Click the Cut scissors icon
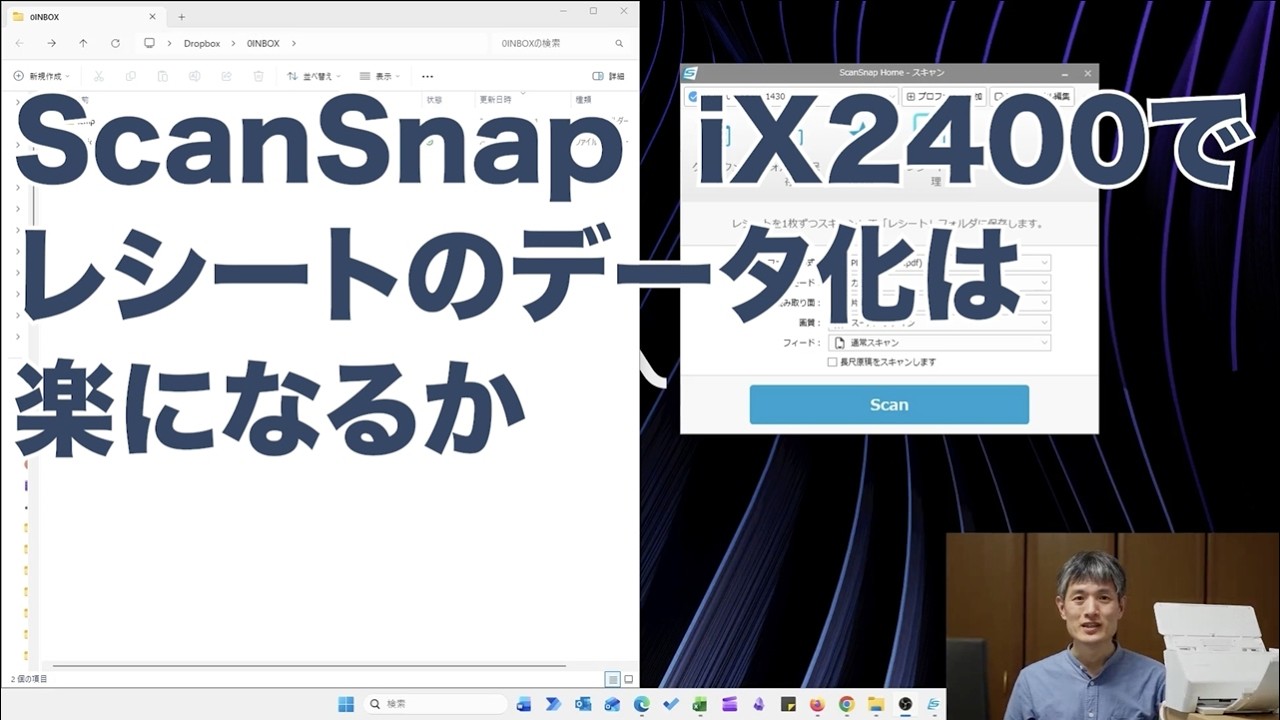 pos(99,76)
